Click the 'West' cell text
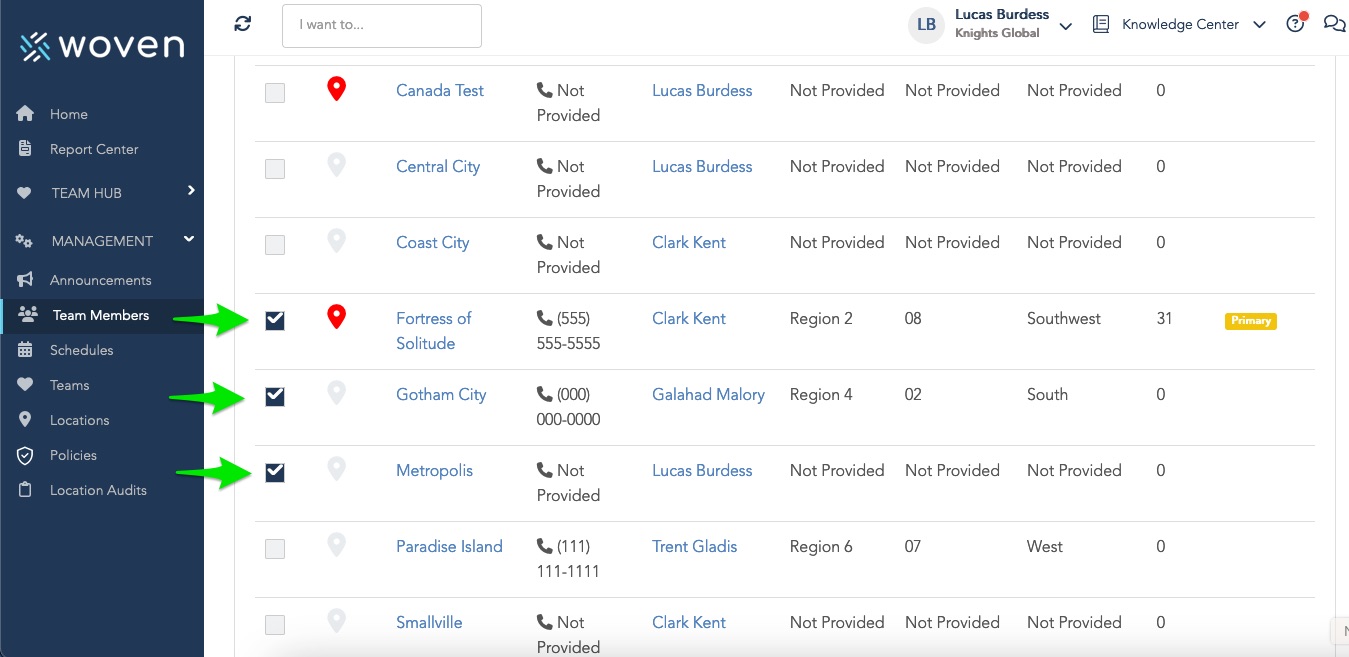1349x657 pixels. 1045,546
